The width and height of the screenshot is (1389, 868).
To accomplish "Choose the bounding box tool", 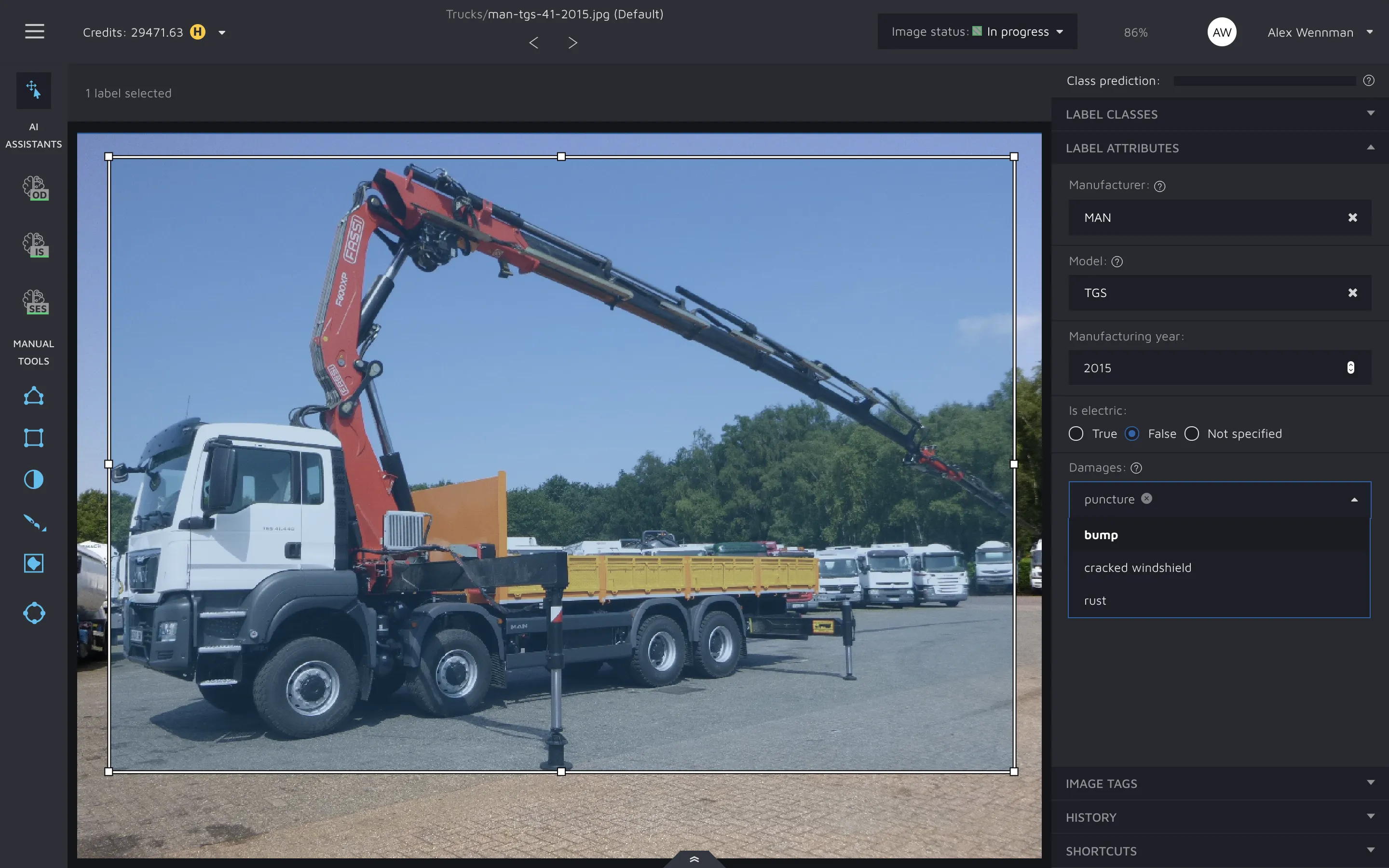I will pos(34,438).
